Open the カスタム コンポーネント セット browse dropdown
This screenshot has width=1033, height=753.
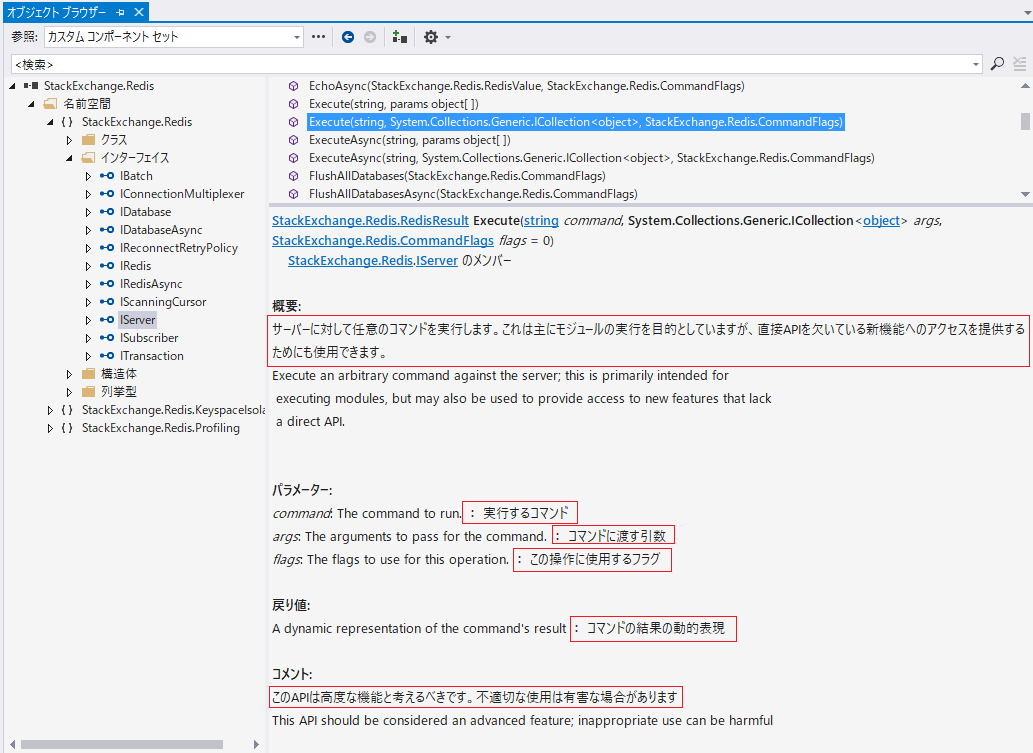[x=296, y=38]
